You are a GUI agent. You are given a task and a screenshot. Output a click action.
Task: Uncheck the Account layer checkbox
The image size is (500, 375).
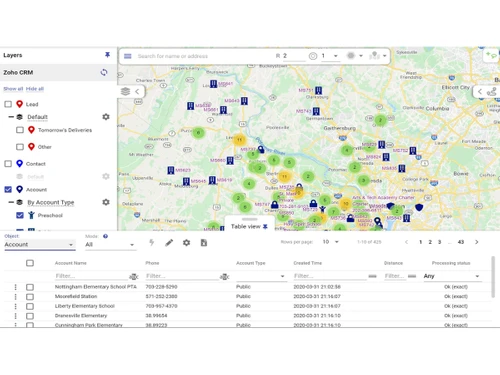[8, 189]
